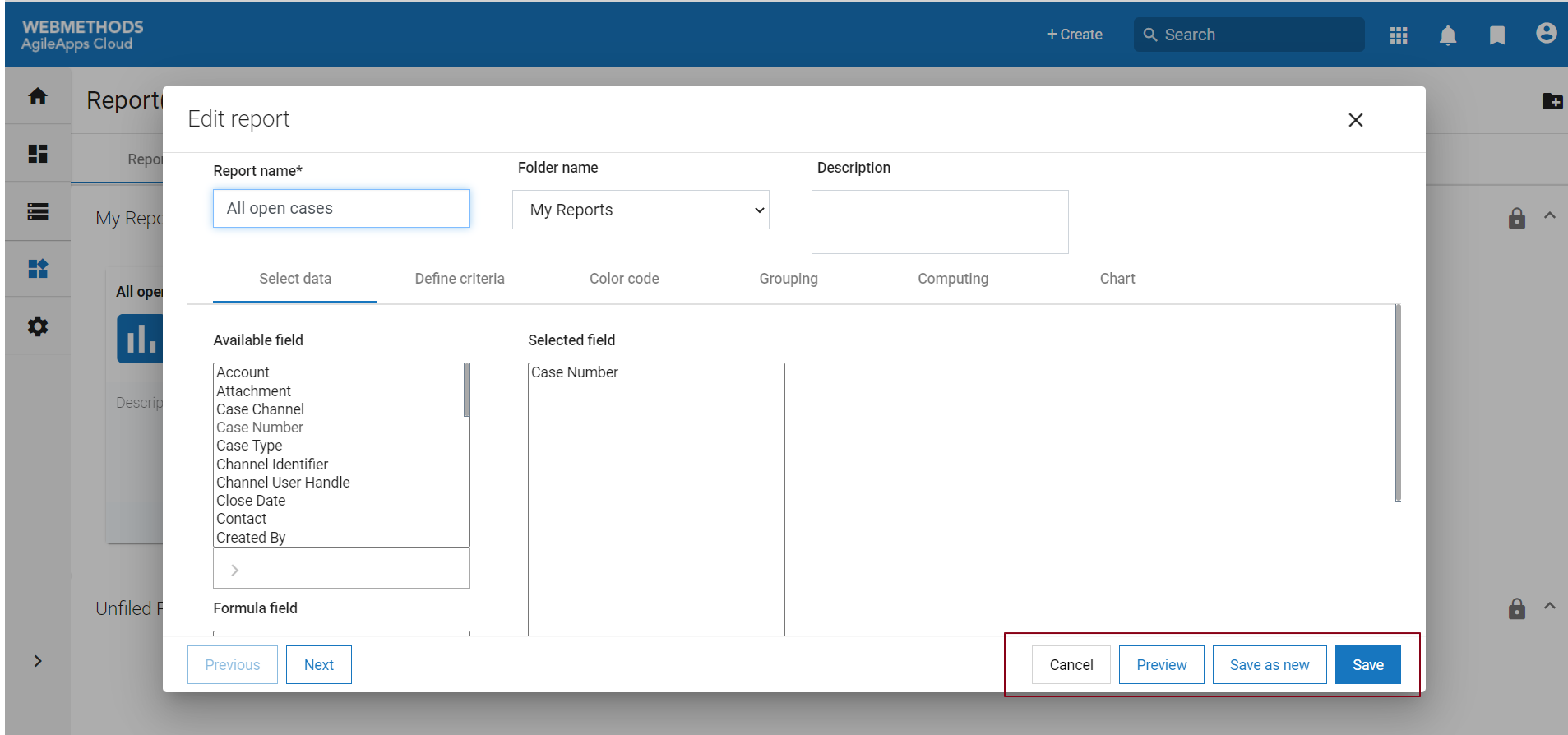Switch to the Computing tab
The image size is (1568, 735).
953,279
